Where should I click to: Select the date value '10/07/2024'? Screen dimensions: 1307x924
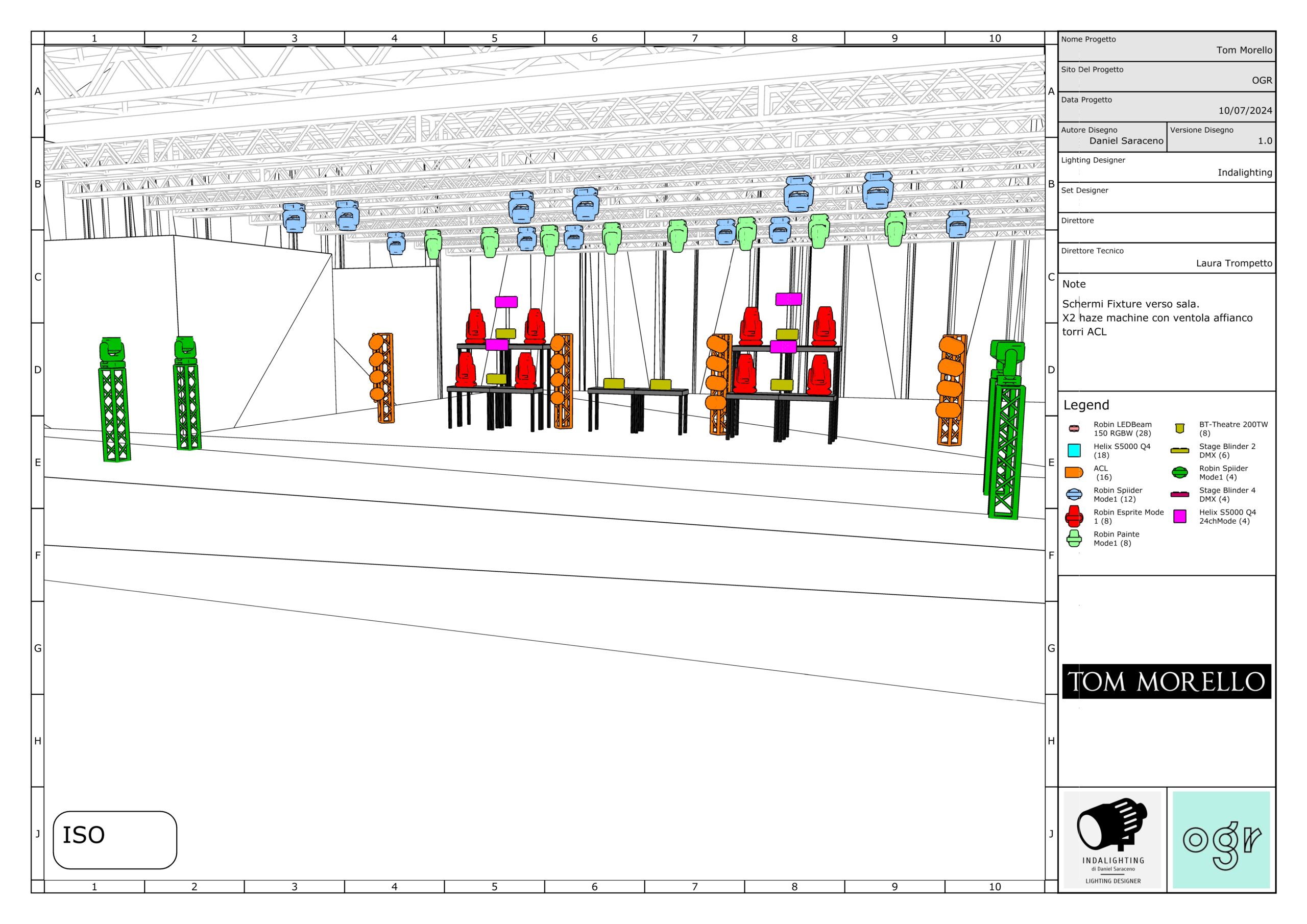coord(1245,110)
